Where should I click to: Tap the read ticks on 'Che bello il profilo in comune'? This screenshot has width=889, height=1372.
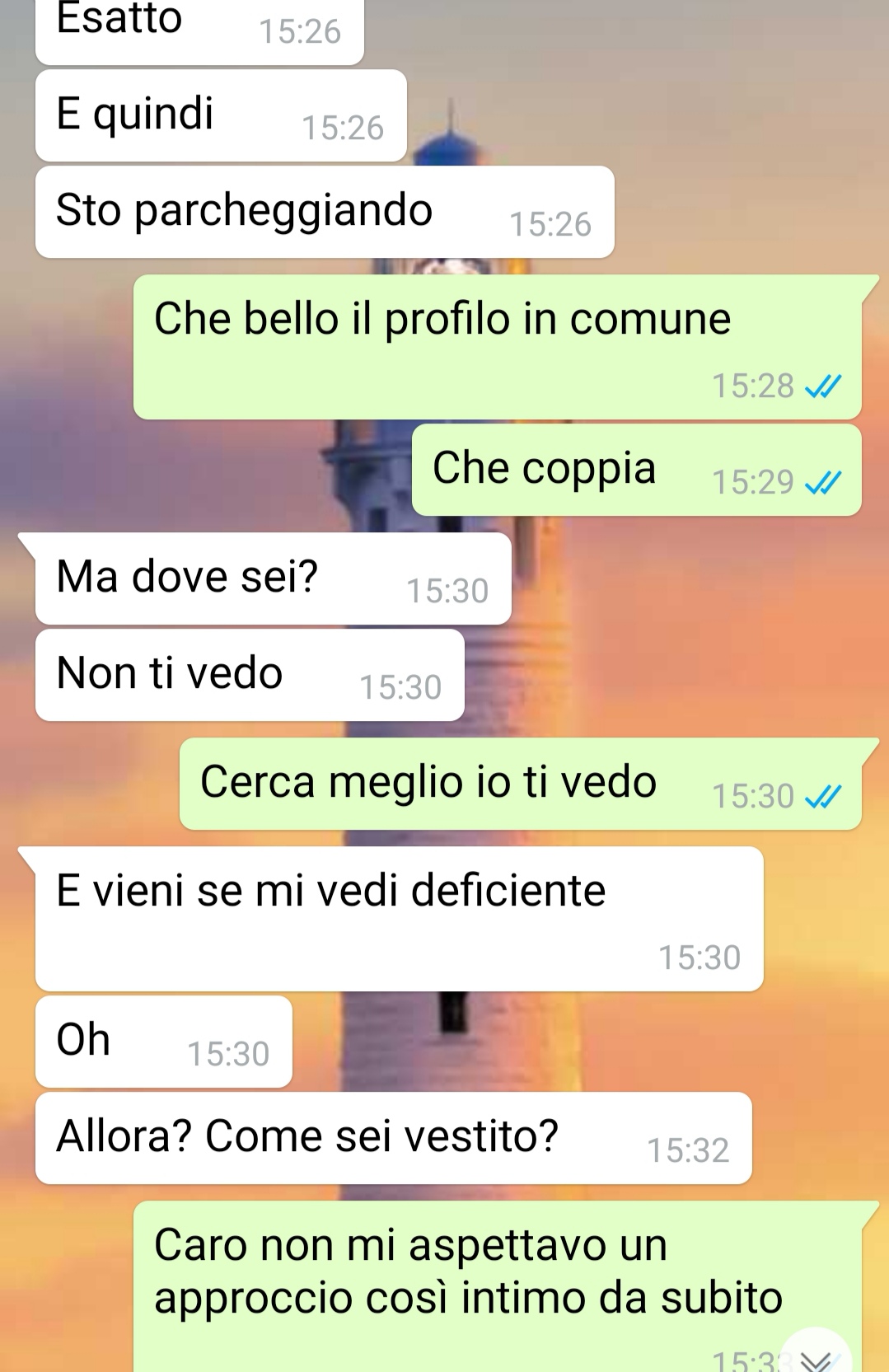pyautogui.click(x=823, y=386)
